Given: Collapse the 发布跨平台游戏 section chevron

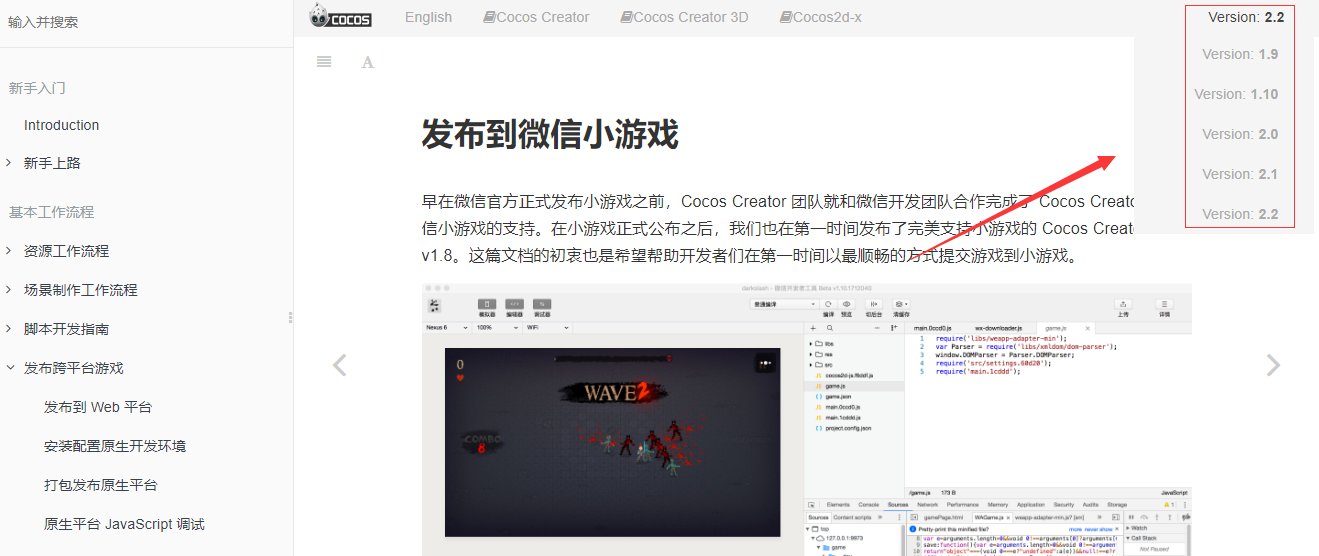Looking at the screenshot, I should click(9, 368).
